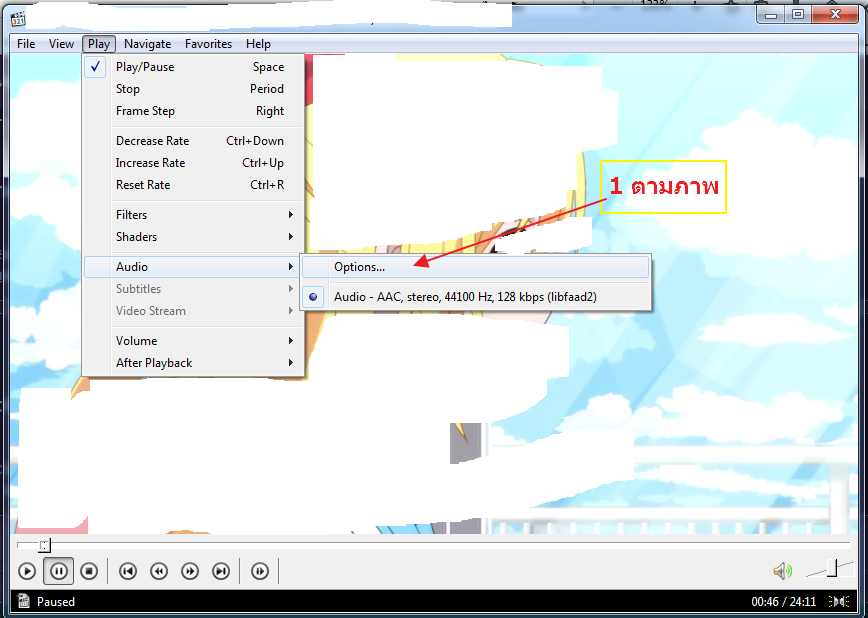Click the seek bar thumb
This screenshot has width=868, height=618.
[44, 546]
